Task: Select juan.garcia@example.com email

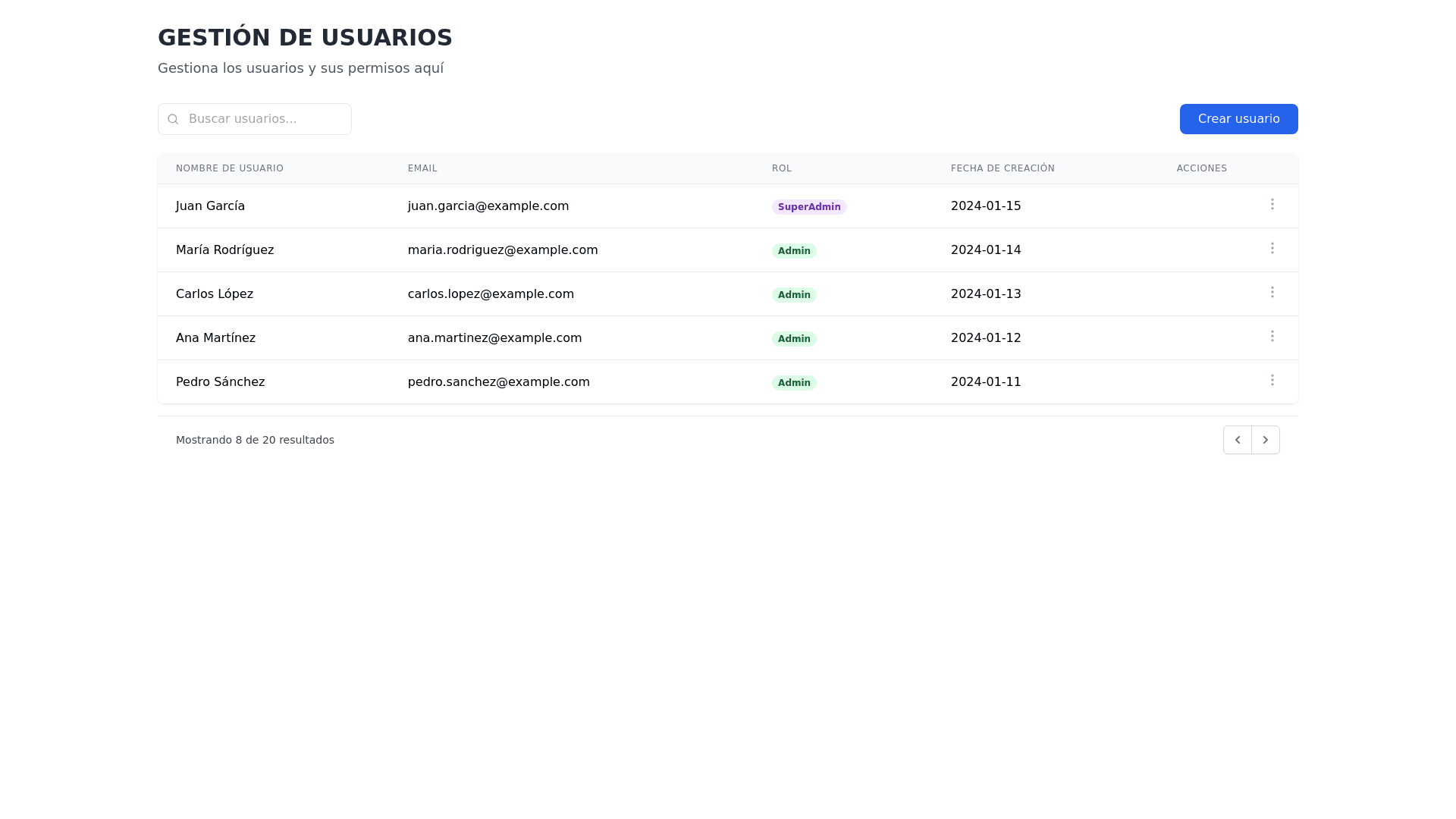Action: tap(488, 206)
